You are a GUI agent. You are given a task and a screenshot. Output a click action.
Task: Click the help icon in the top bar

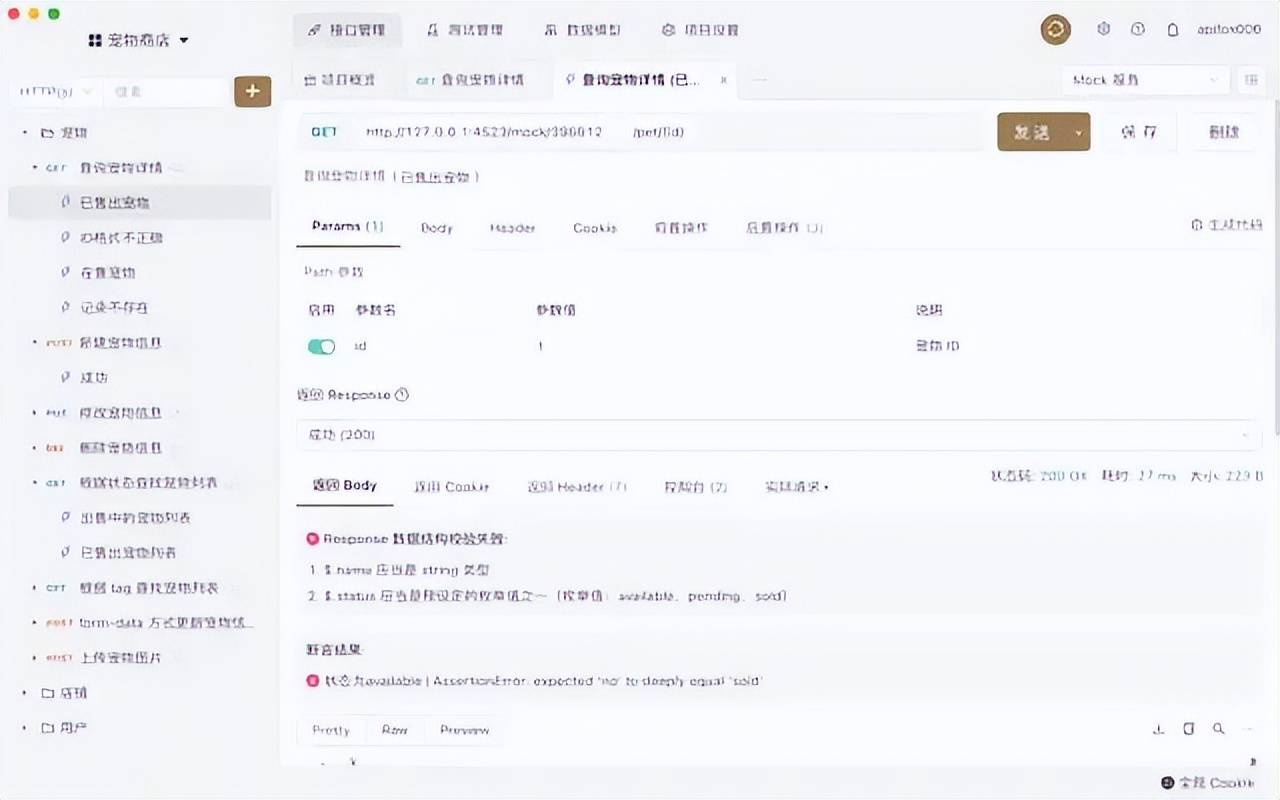[1137, 30]
